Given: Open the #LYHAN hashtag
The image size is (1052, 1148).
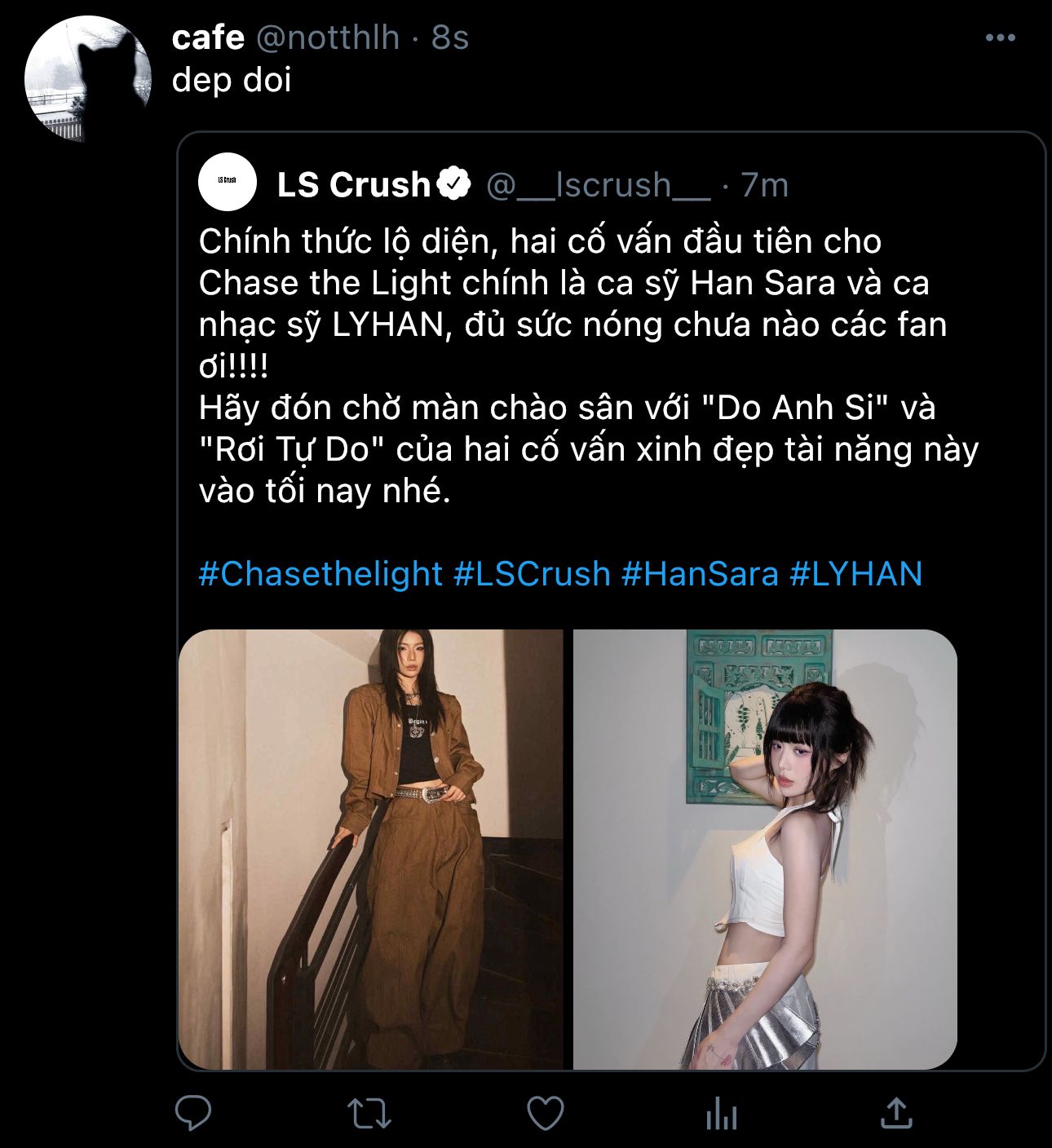Looking at the screenshot, I should coord(855,574).
